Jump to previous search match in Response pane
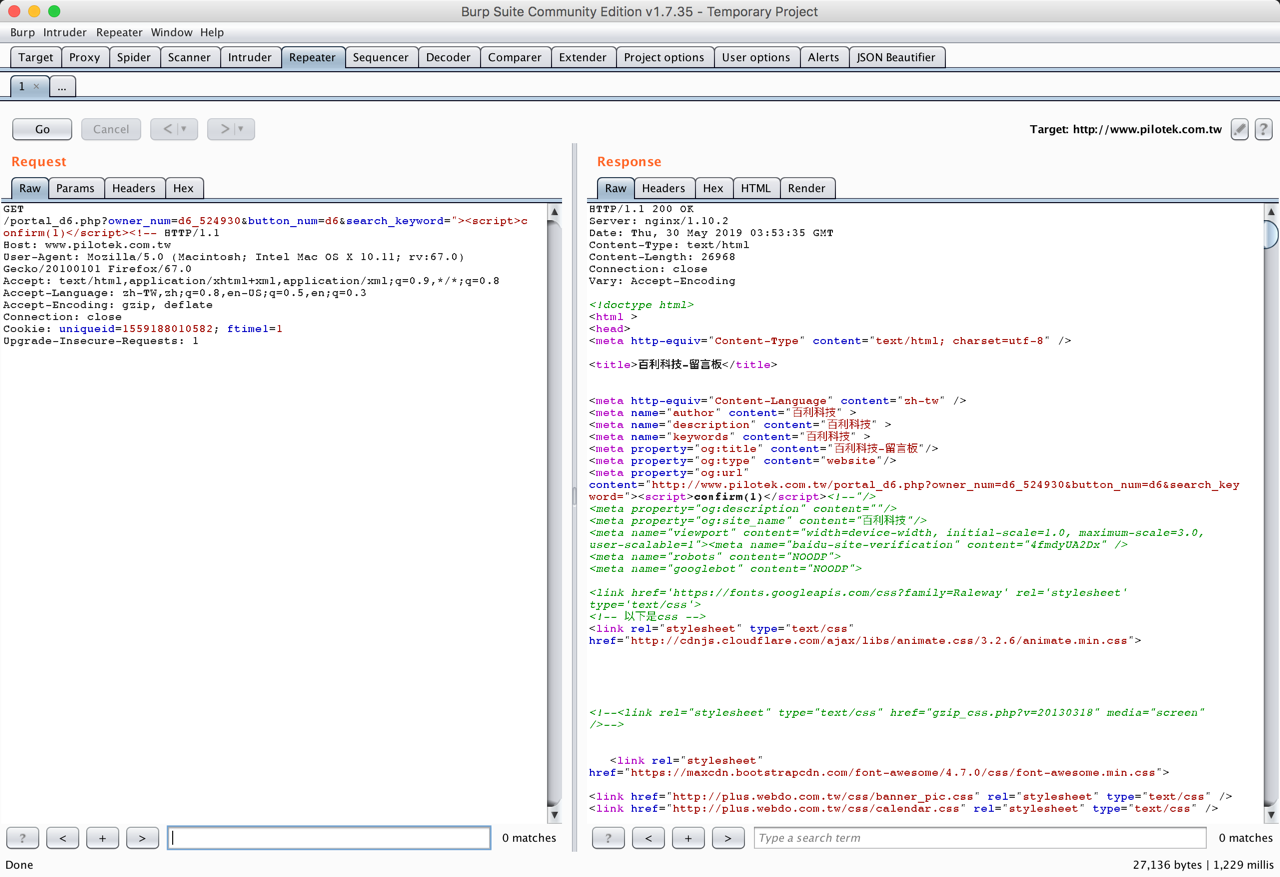1280x877 pixels. (648, 838)
